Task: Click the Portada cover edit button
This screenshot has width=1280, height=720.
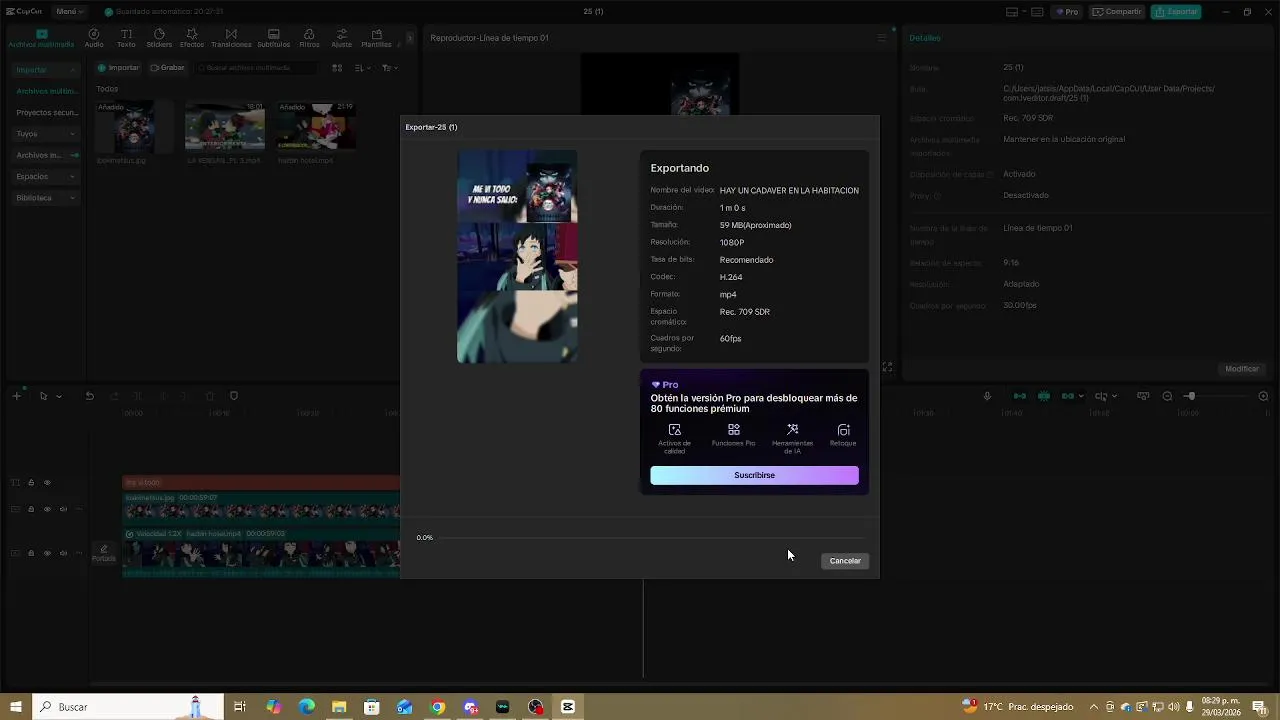Action: tap(104, 553)
